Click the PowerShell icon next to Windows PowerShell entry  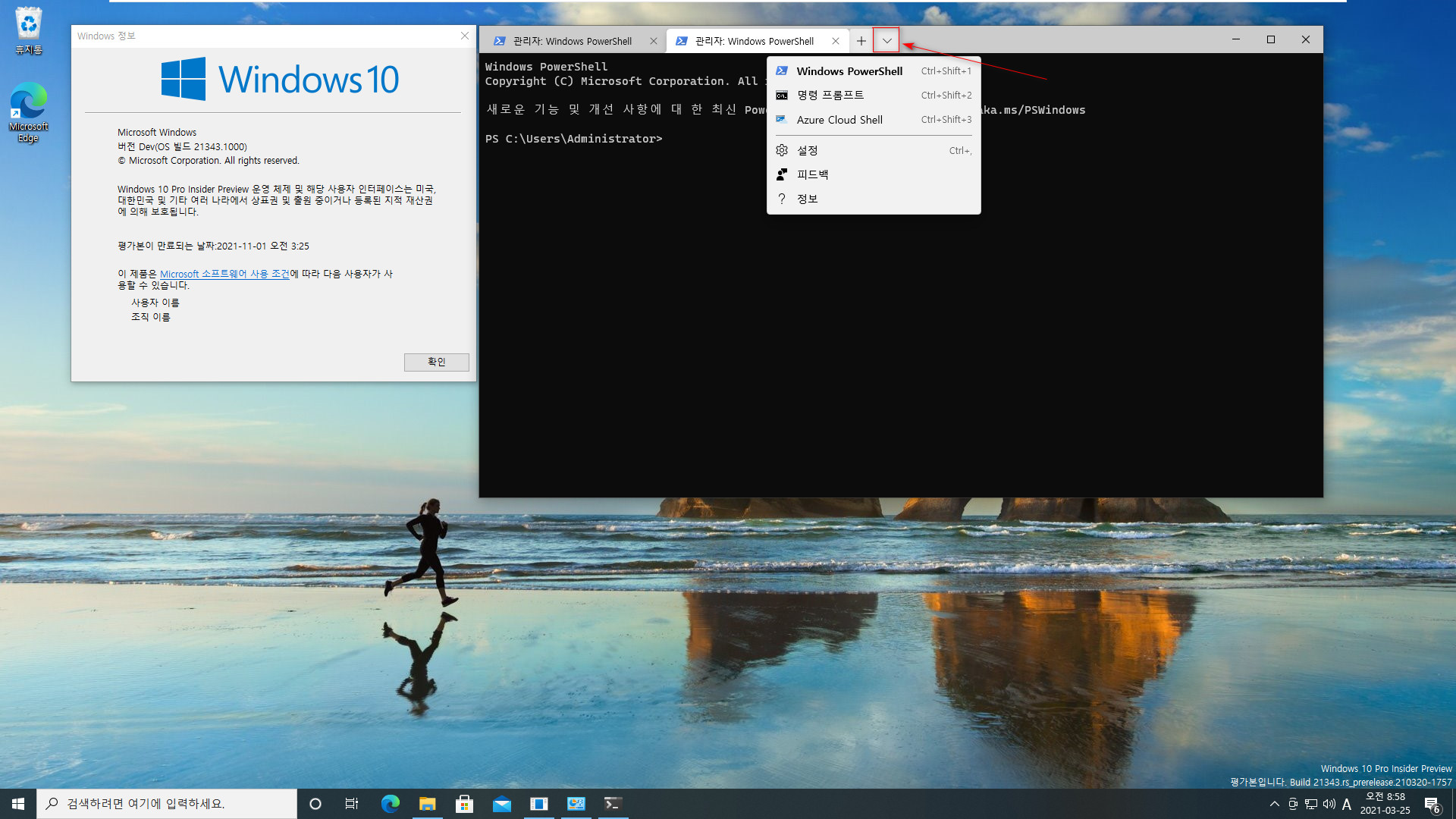click(782, 71)
